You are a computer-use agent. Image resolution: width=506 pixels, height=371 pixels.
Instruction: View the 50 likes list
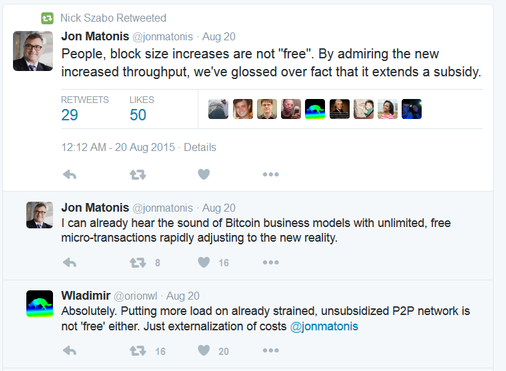(142, 109)
